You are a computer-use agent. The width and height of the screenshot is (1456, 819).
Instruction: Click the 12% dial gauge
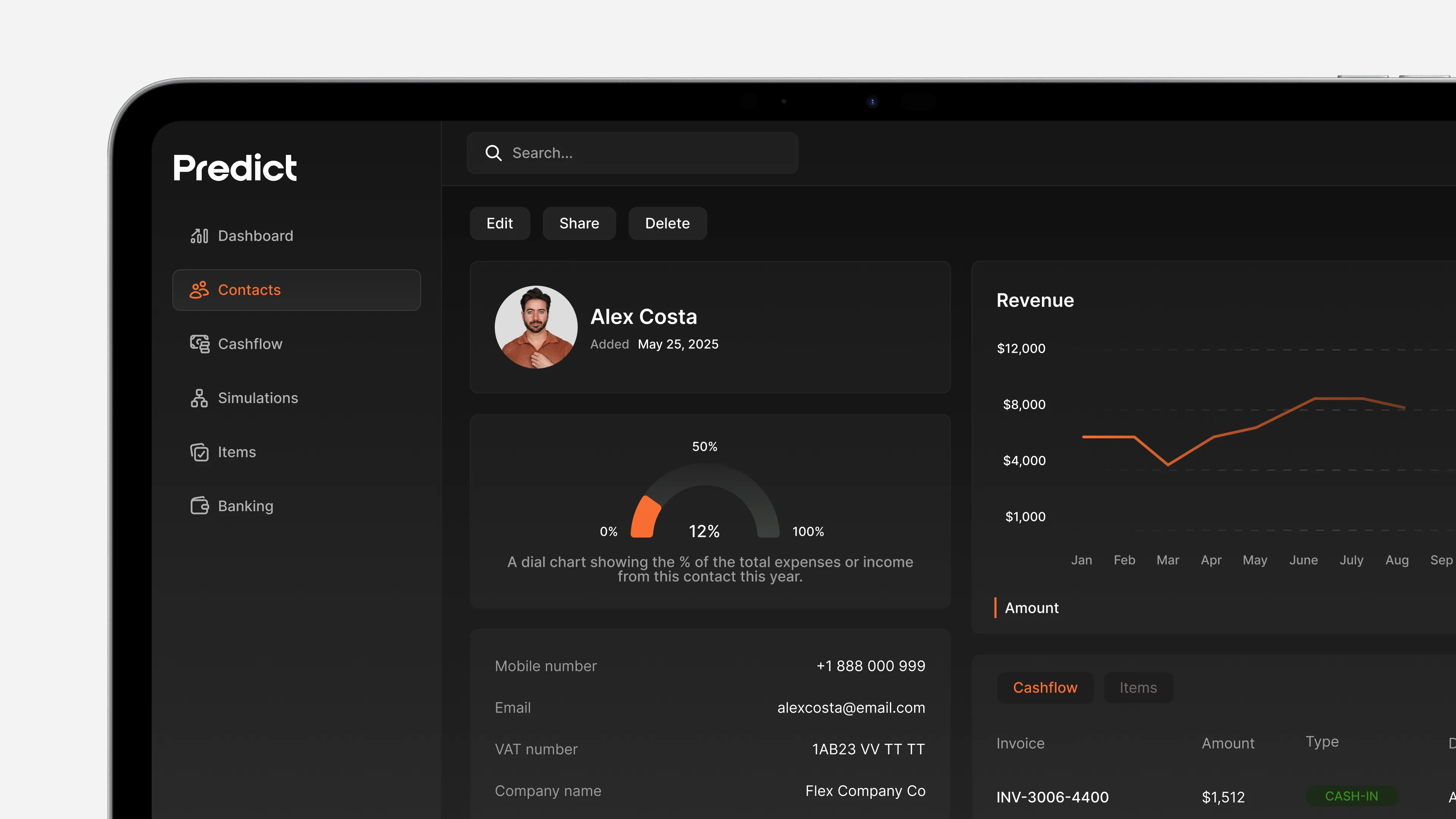[x=705, y=500]
